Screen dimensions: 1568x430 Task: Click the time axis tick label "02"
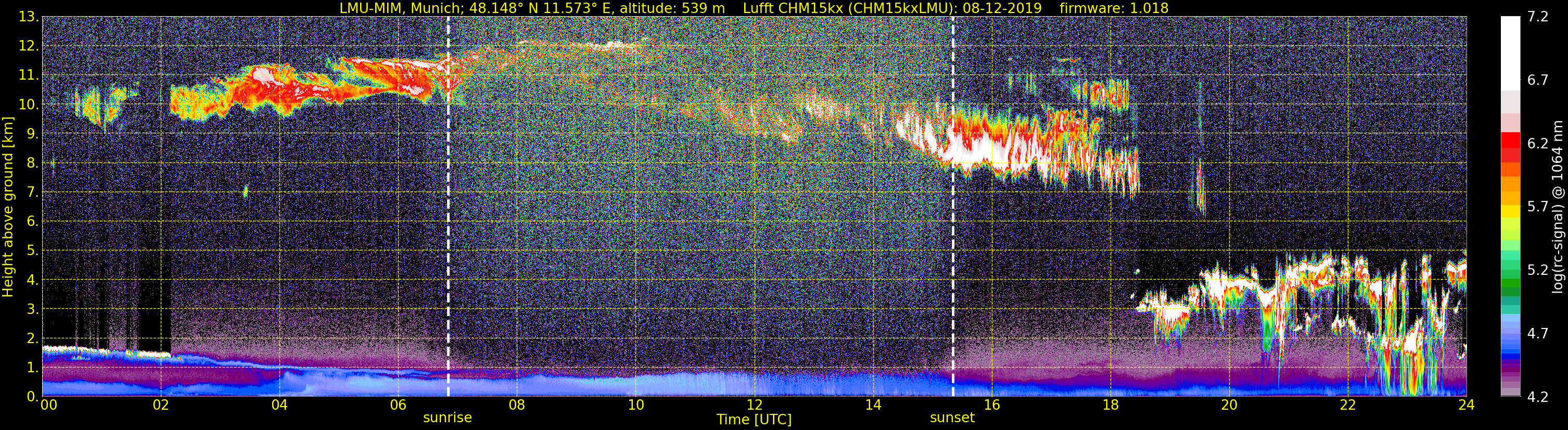click(x=161, y=405)
